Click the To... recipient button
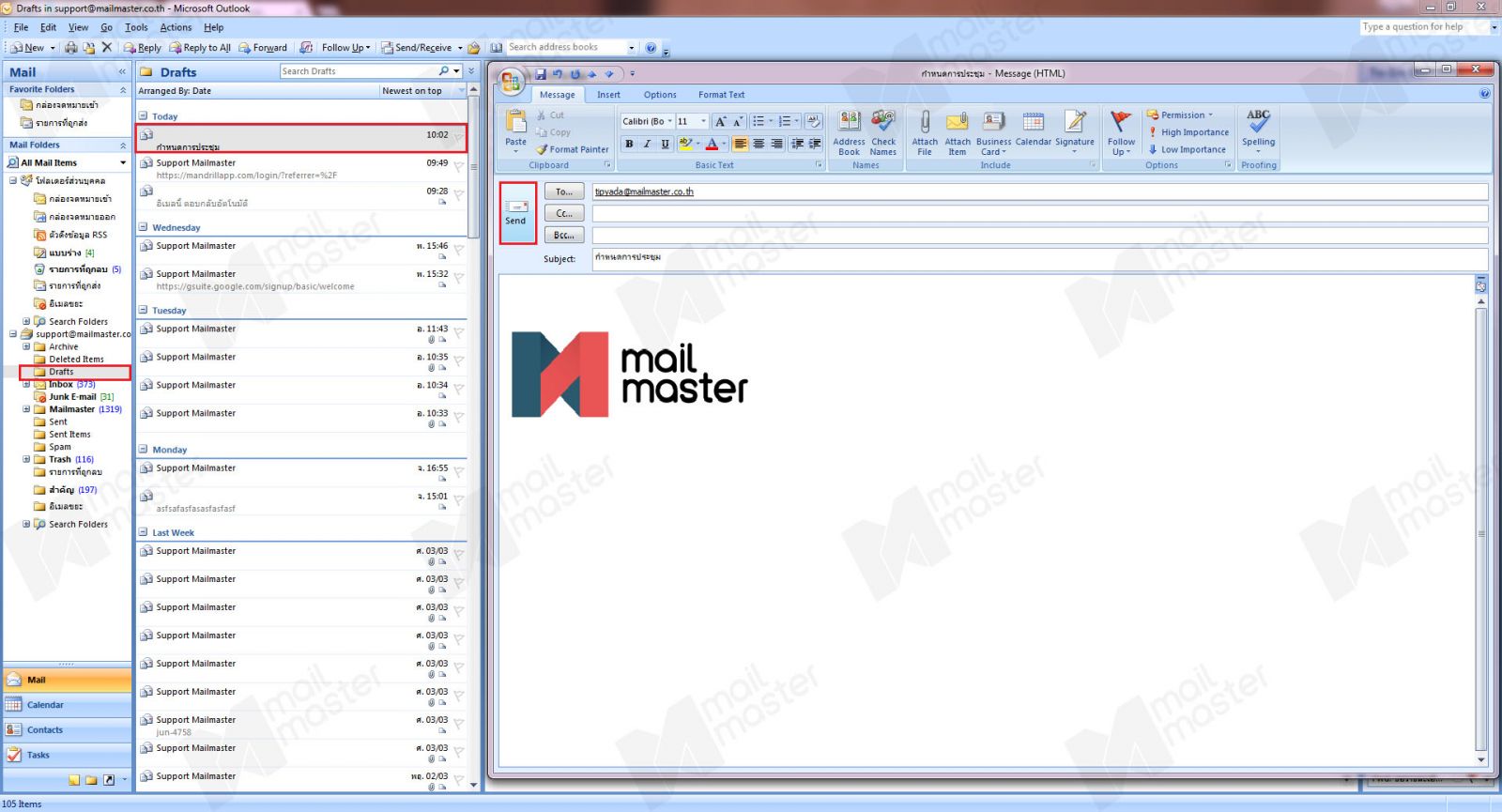Screen dimensions: 1502x812 pyautogui.click(x=564, y=192)
